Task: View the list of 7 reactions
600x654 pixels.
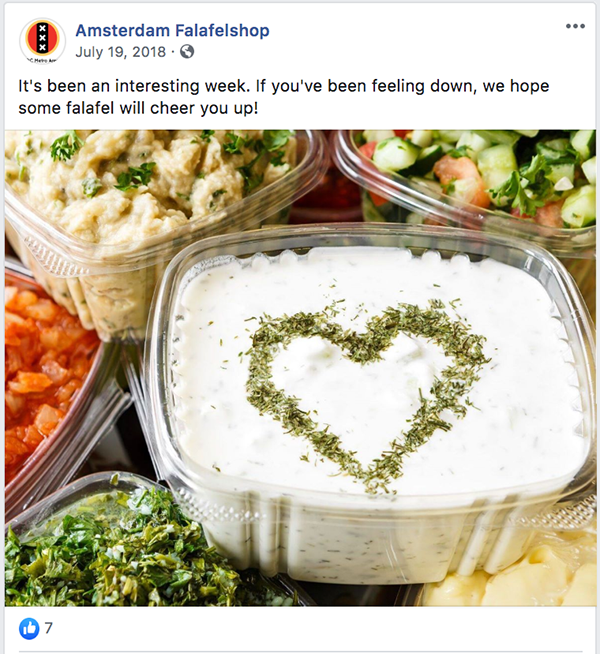Action: tap(48, 628)
